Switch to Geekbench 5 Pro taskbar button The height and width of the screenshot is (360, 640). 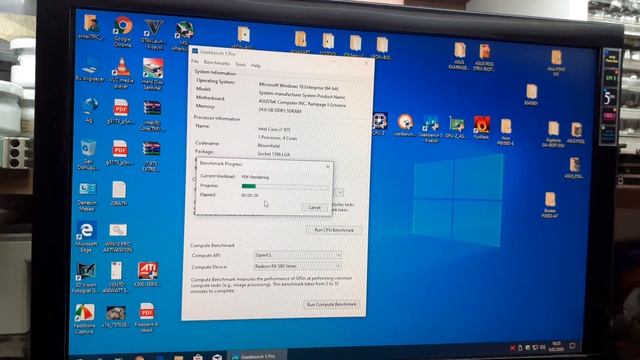257,355
